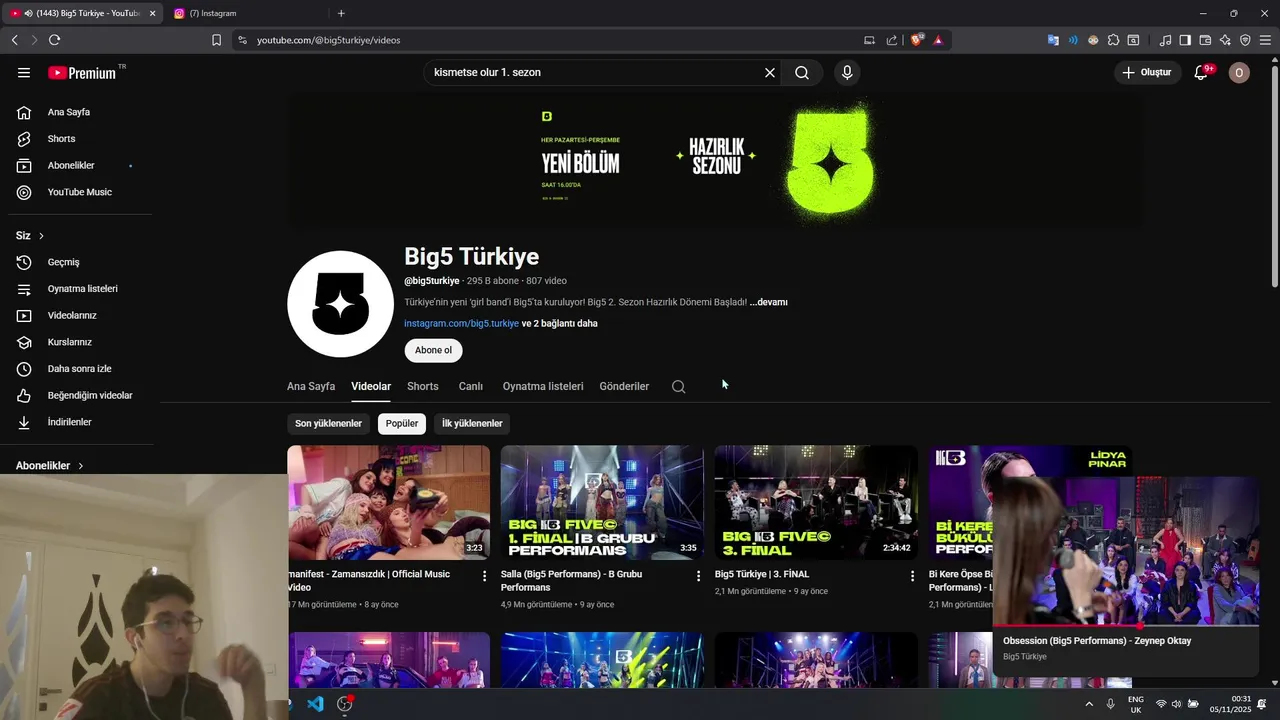The height and width of the screenshot is (720, 1280).
Task: Open the YouTube hamburger guide menu
Action: pyautogui.click(x=24, y=72)
